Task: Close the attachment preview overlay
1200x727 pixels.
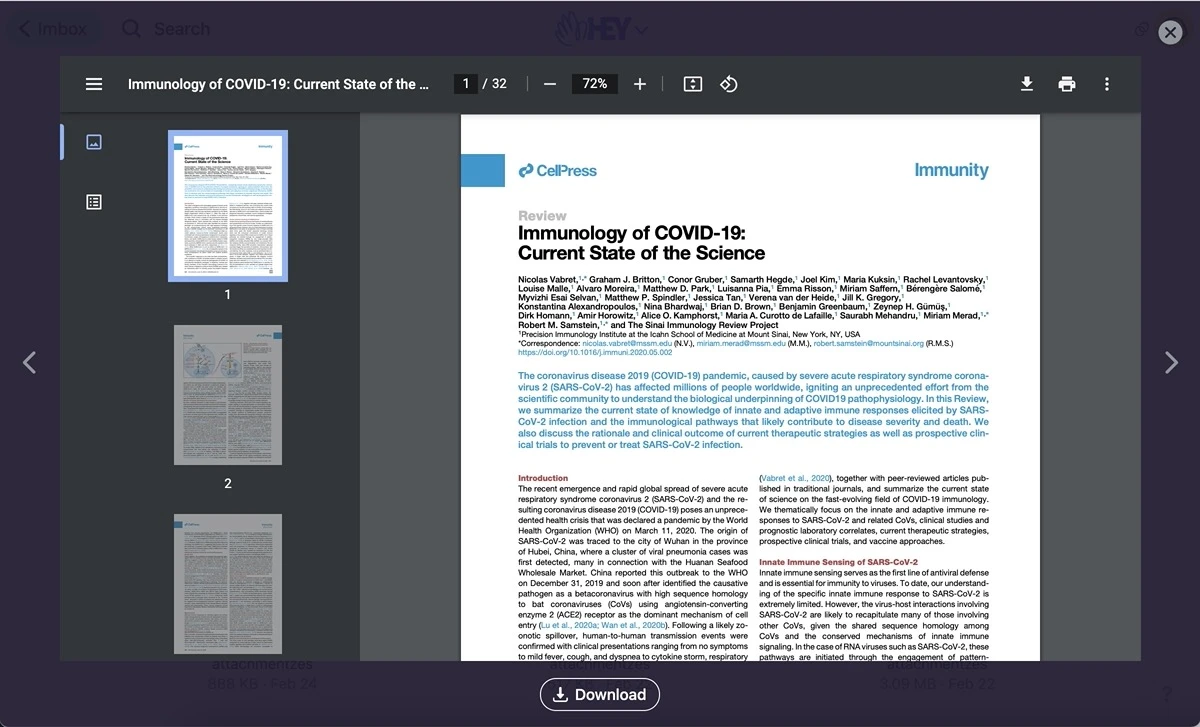Action: point(1170,32)
